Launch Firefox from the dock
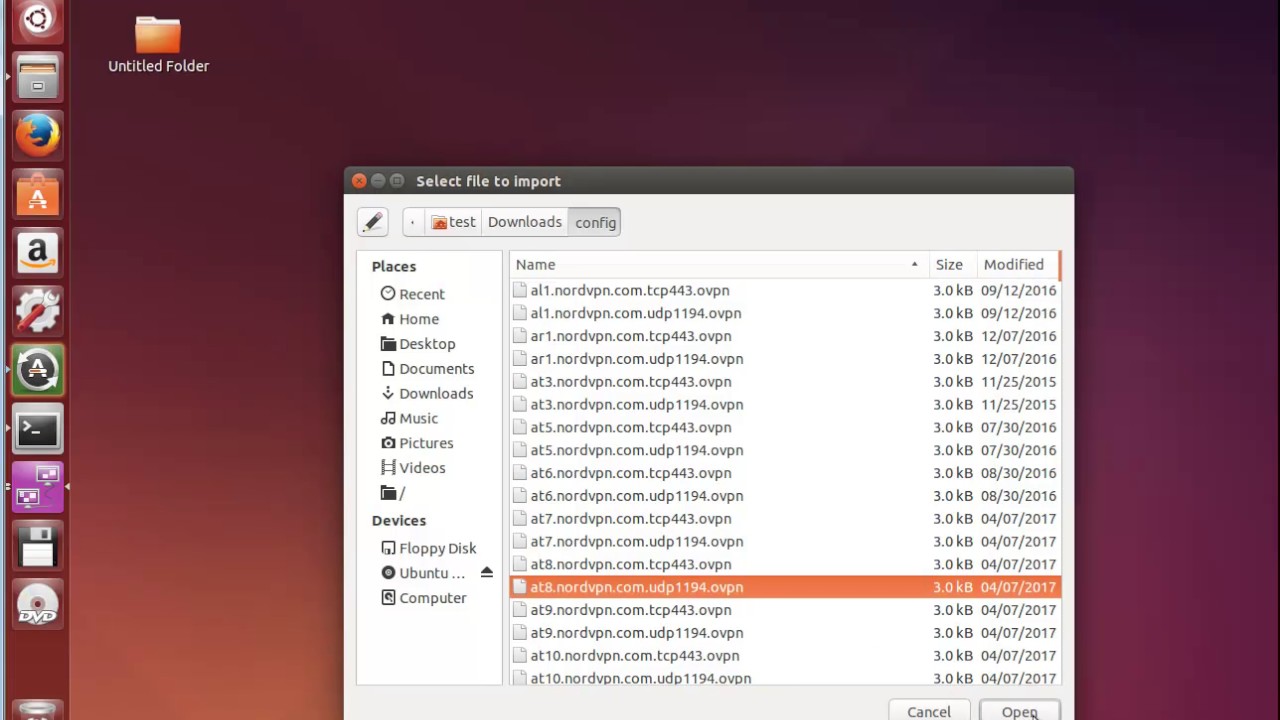Image resolution: width=1280 pixels, height=720 pixels. 38,135
